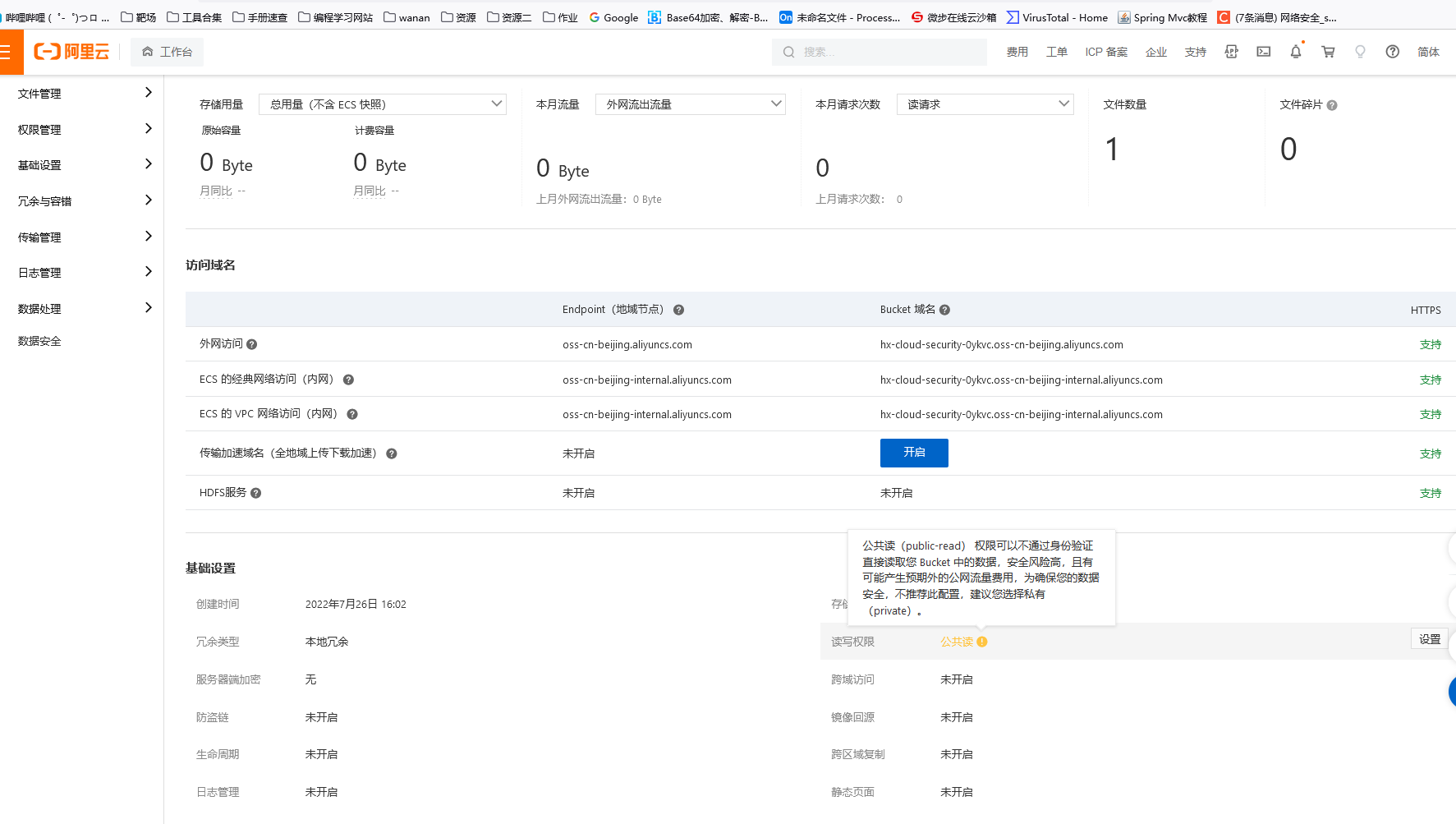1456x824 pixels.
Task: Select the oss-cn-beijing.aliyuncs.com endpoint text
Action: (627, 344)
